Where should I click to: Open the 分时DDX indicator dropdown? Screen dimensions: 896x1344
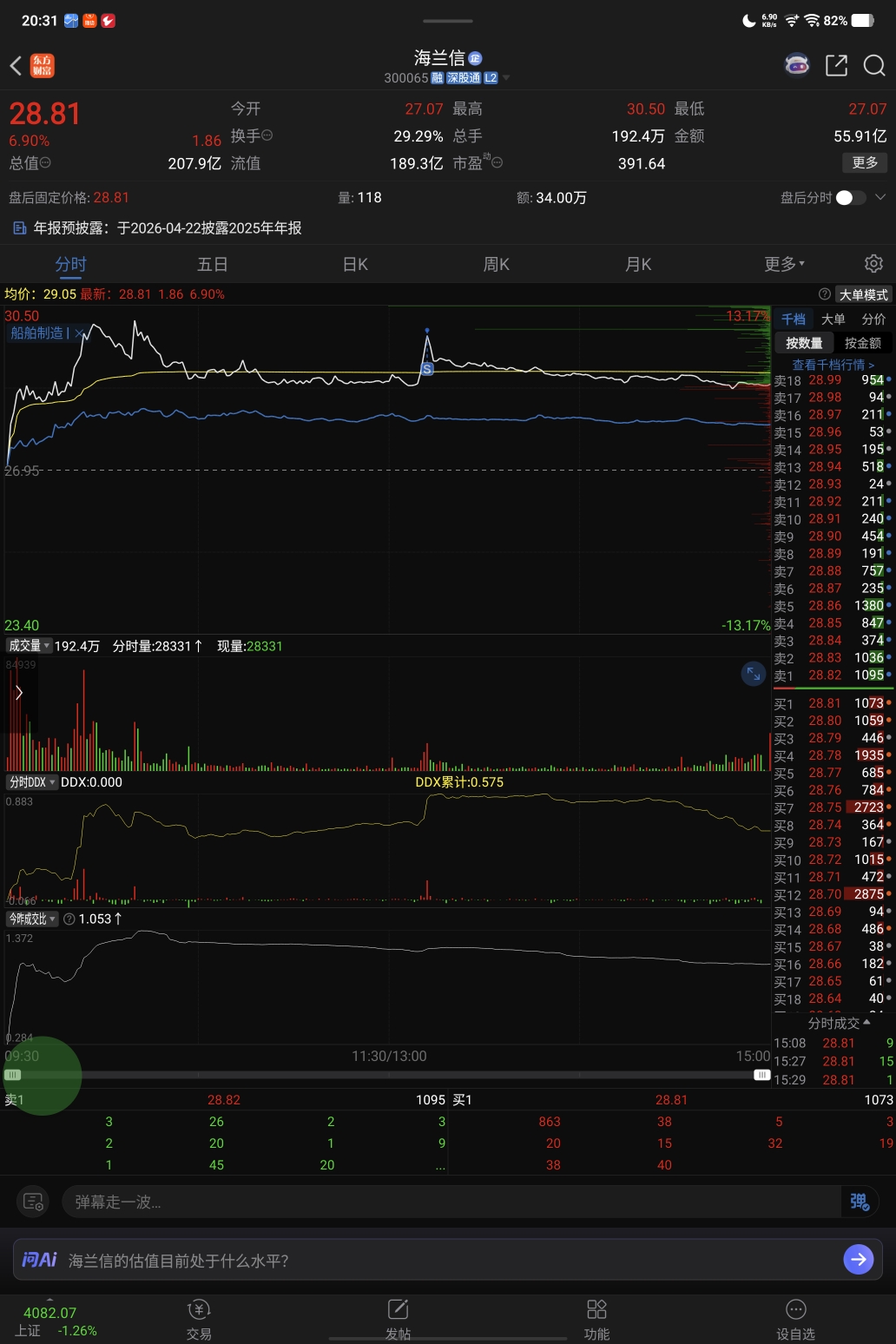pos(32,782)
